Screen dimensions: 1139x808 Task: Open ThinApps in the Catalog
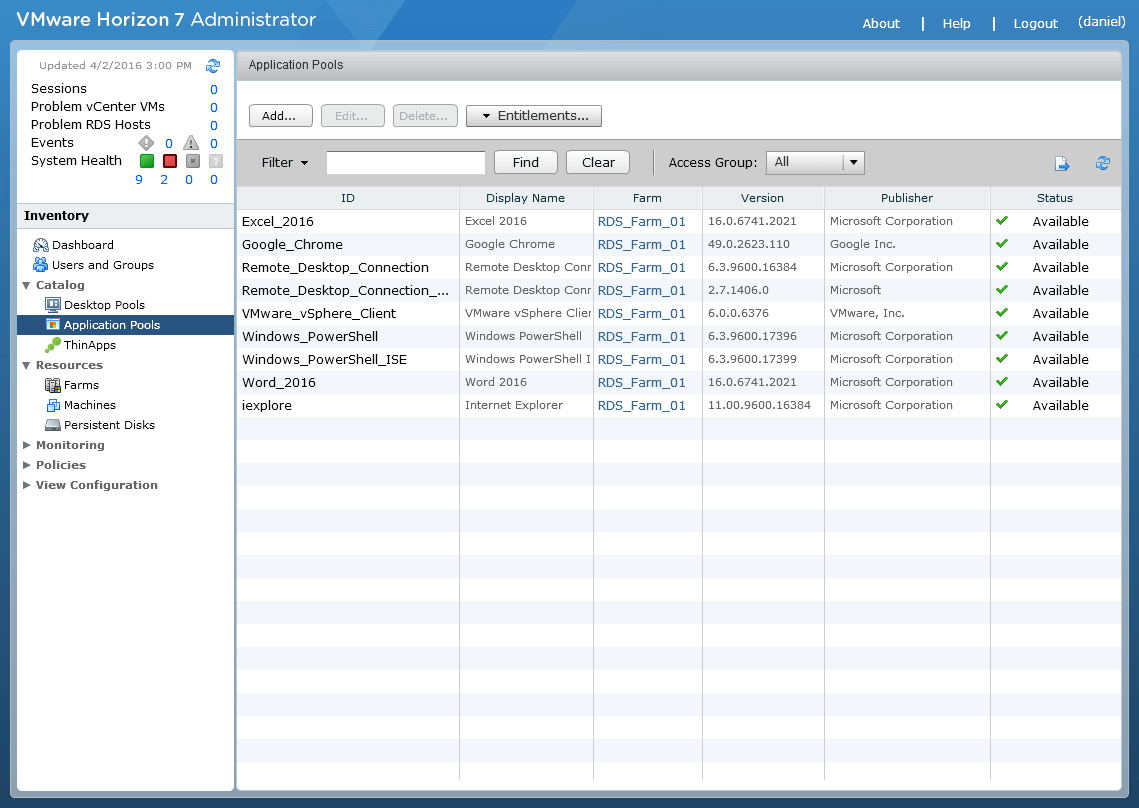[89, 345]
